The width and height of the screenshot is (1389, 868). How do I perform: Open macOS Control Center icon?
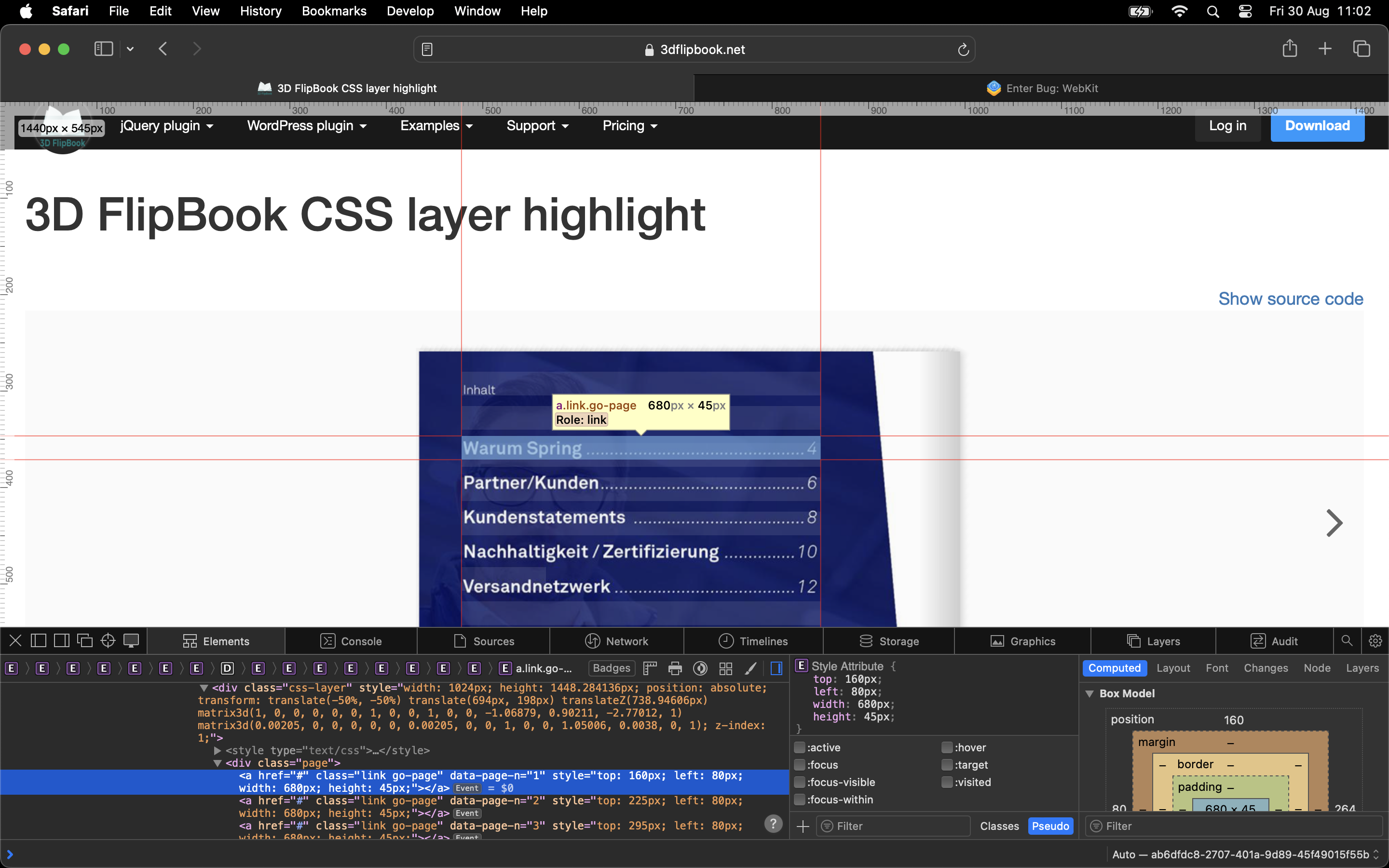1245,11
